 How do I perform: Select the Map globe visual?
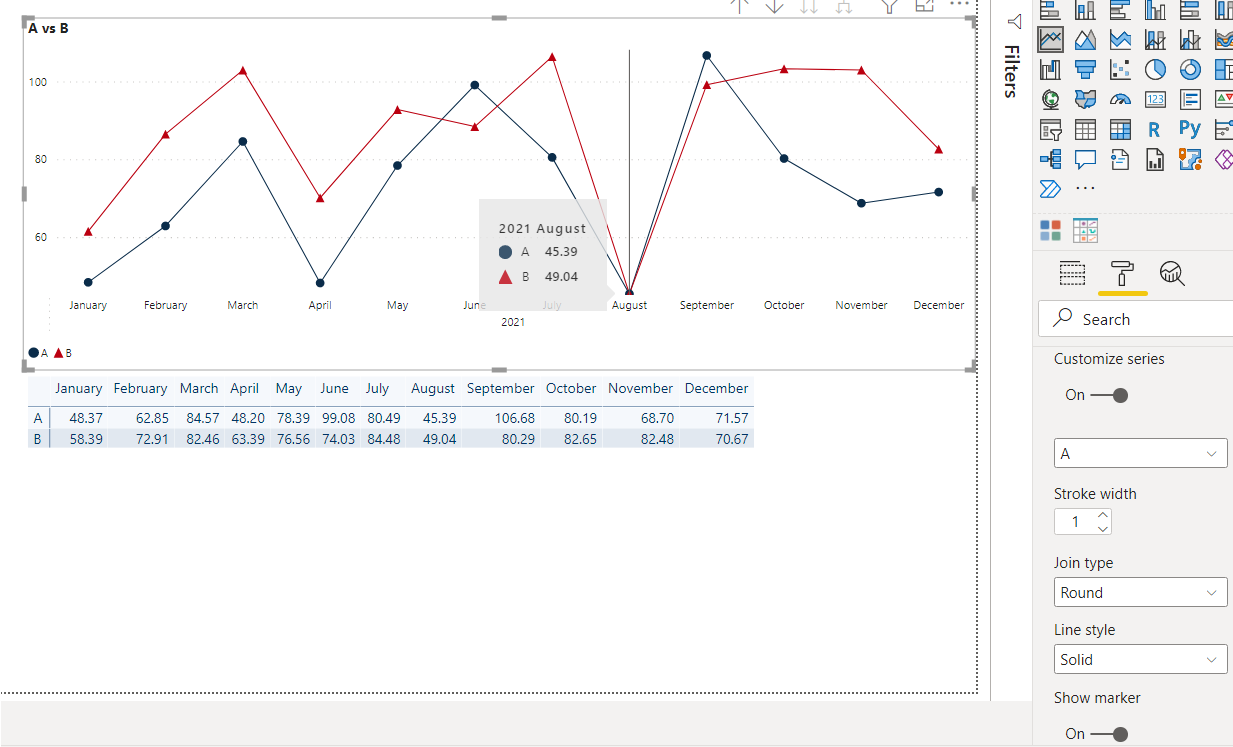pyautogui.click(x=1050, y=99)
